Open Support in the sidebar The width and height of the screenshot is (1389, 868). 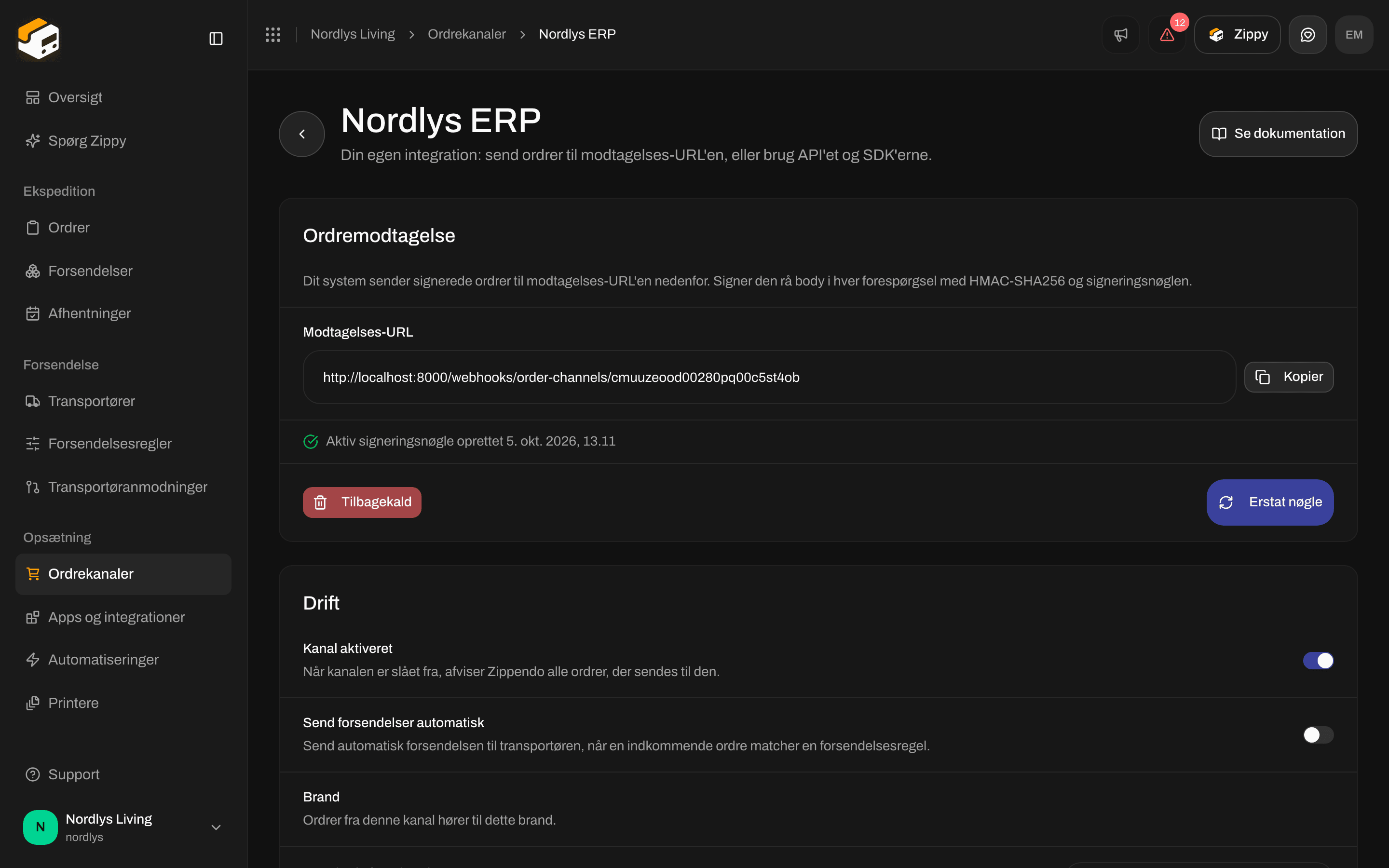(x=123, y=774)
